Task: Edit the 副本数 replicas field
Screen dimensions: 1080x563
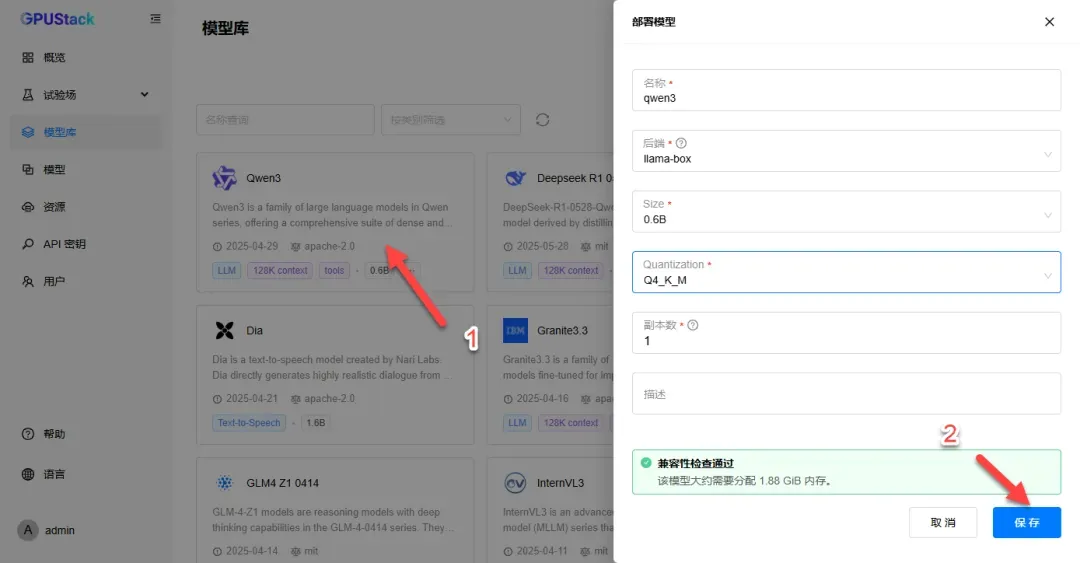Action: pyautogui.click(x=846, y=332)
